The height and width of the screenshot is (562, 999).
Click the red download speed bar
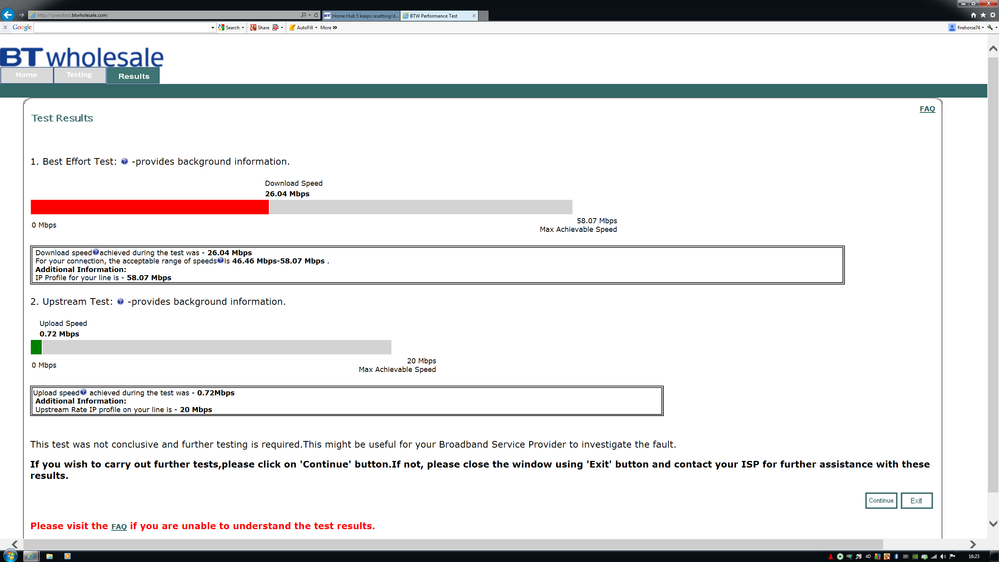pos(150,207)
